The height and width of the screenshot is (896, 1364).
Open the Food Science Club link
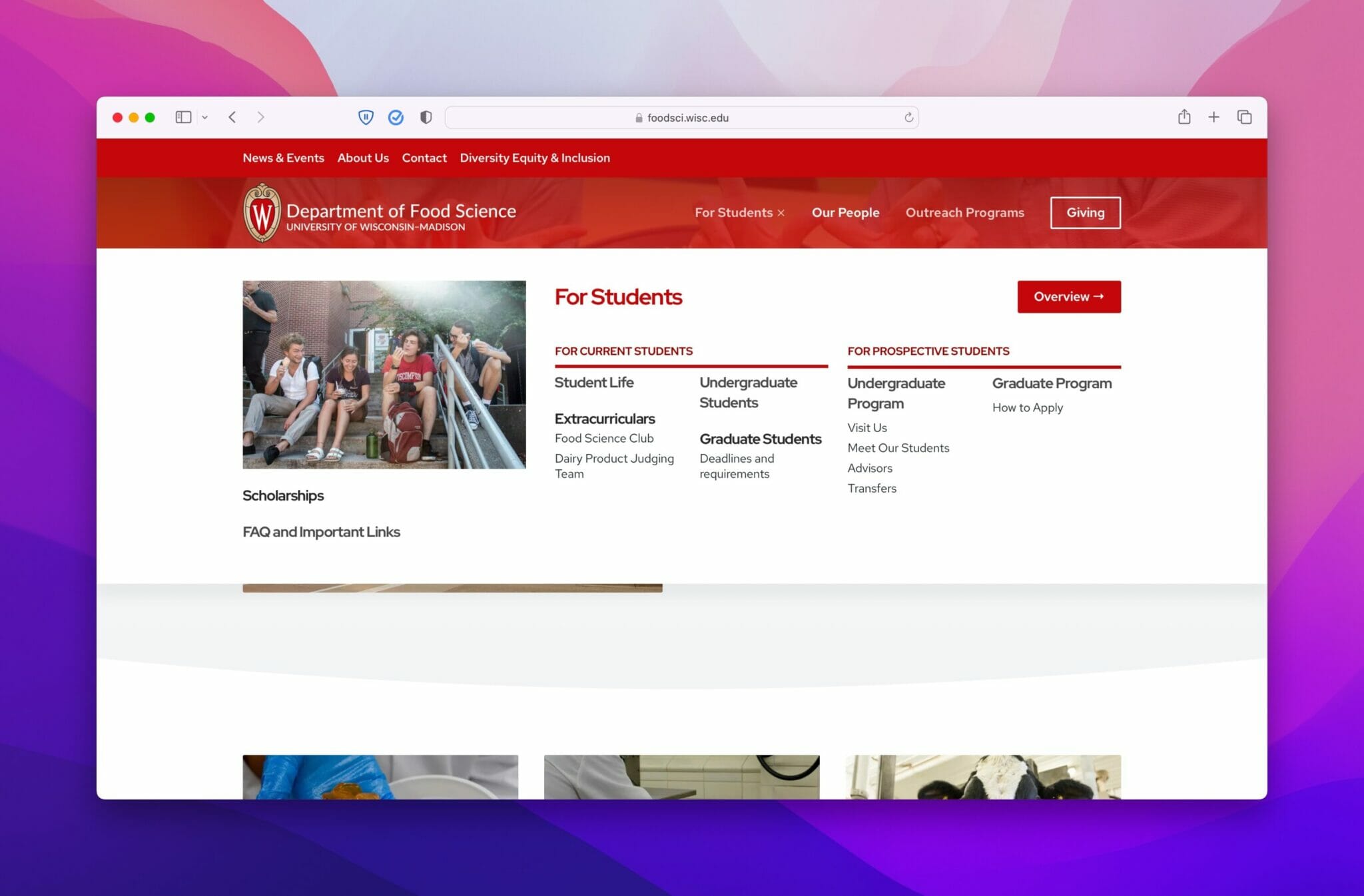pos(604,438)
